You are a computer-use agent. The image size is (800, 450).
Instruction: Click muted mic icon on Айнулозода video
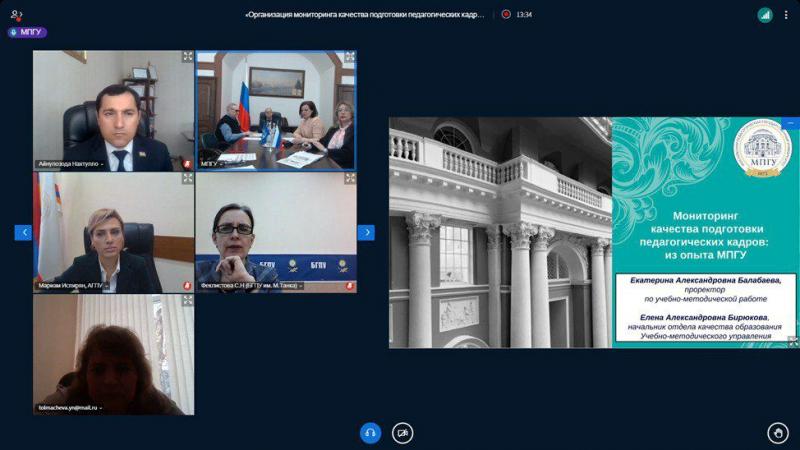click(187, 164)
